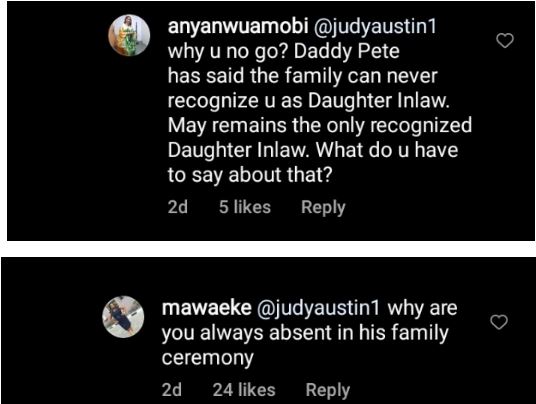
Task: Click 'recognize u as Daughter Inlaw.' line
Action: coord(309,101)
